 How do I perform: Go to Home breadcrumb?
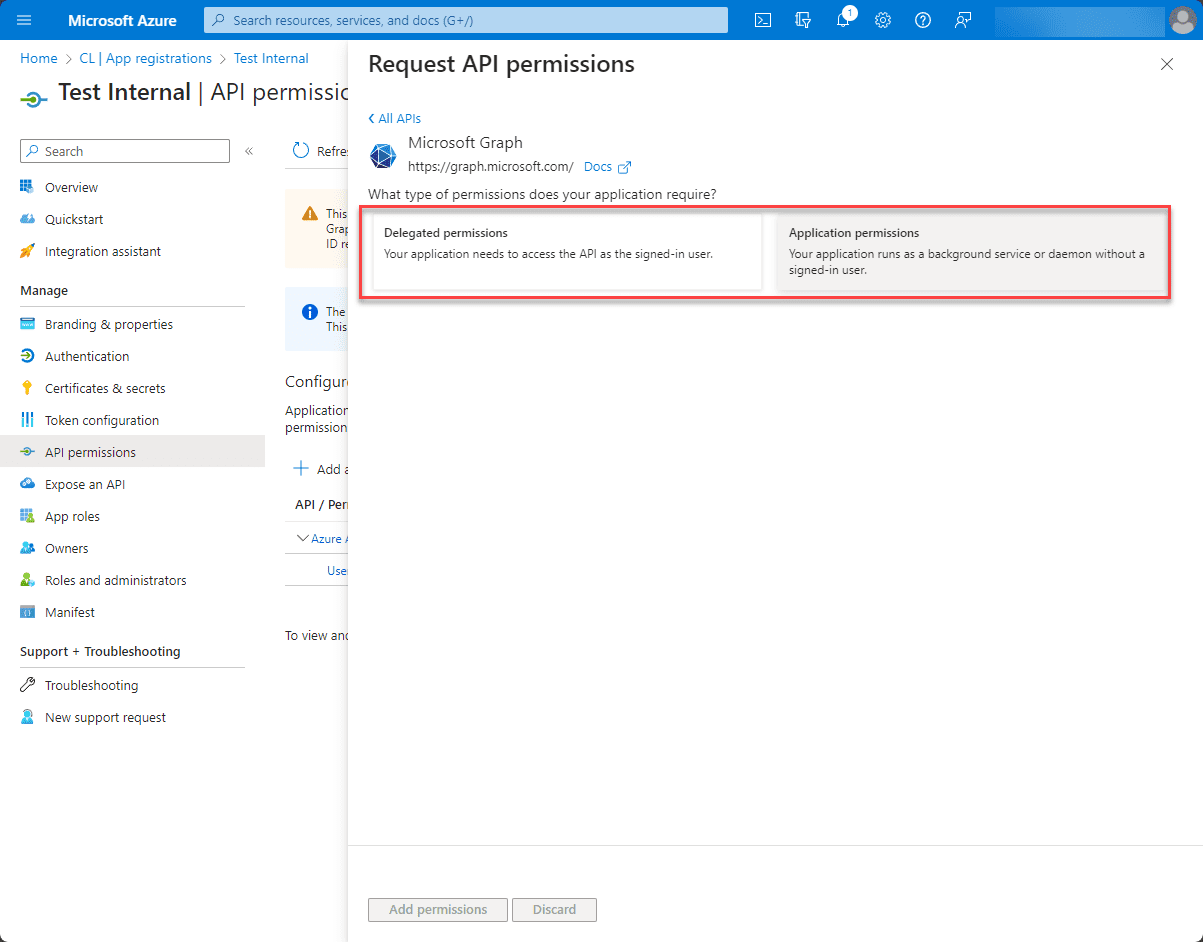coord(39,58)
